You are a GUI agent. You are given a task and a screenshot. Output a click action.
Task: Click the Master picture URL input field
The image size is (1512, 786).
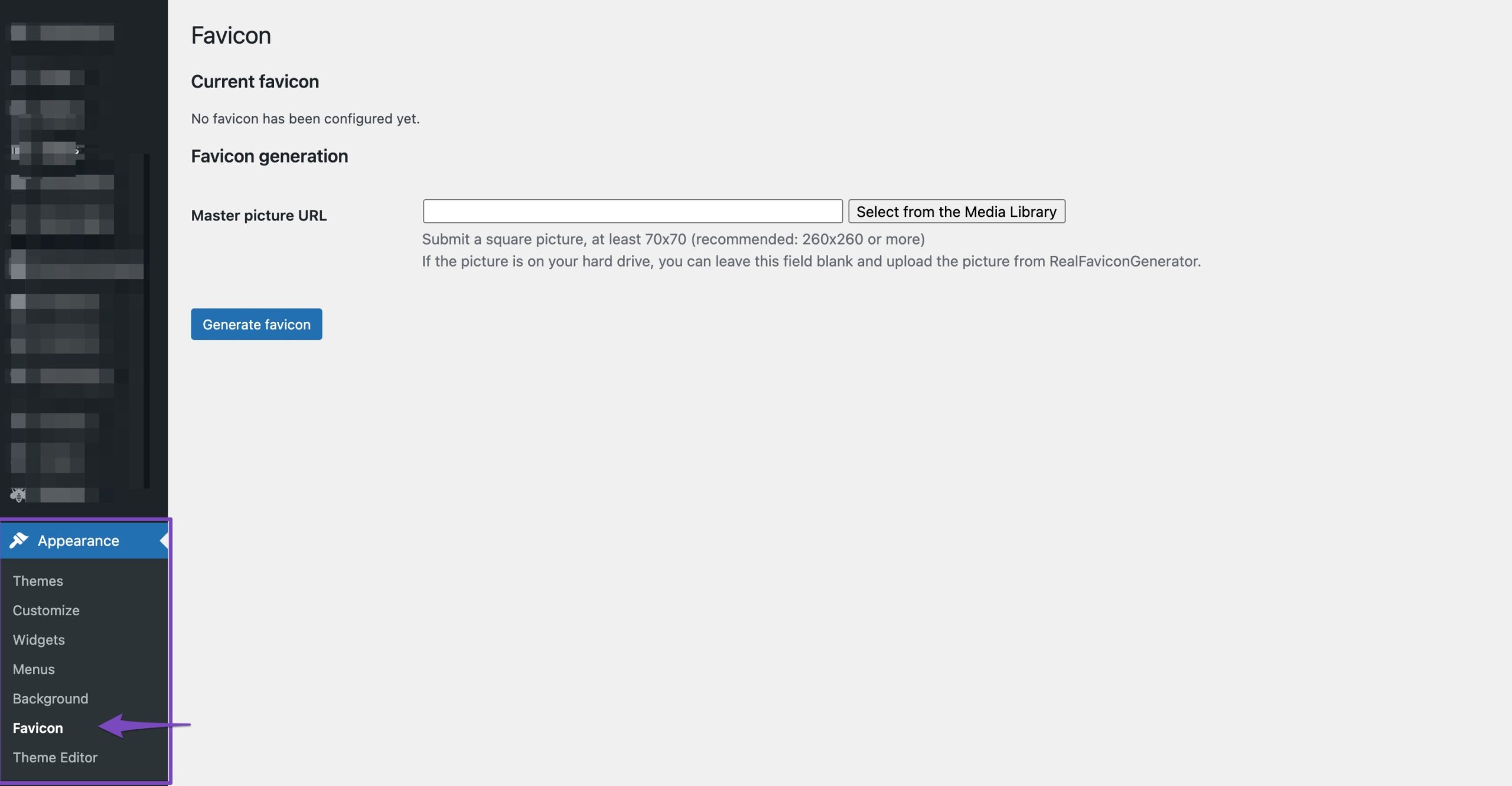pyautogui.click(x=633, y=210)
